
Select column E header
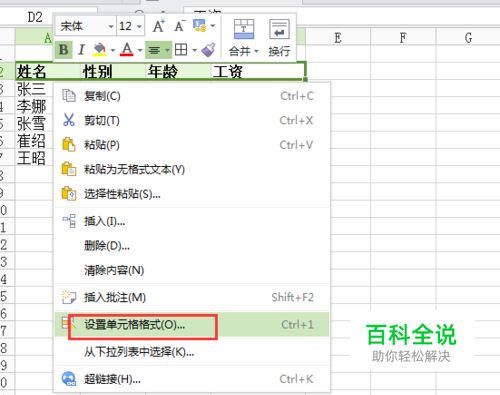(x=338, y=38)
